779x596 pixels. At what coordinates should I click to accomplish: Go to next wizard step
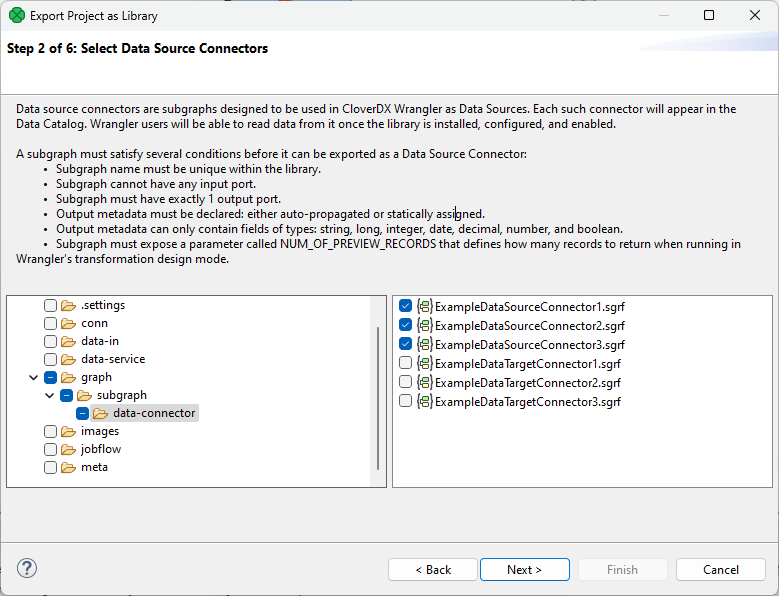(524, 569)
